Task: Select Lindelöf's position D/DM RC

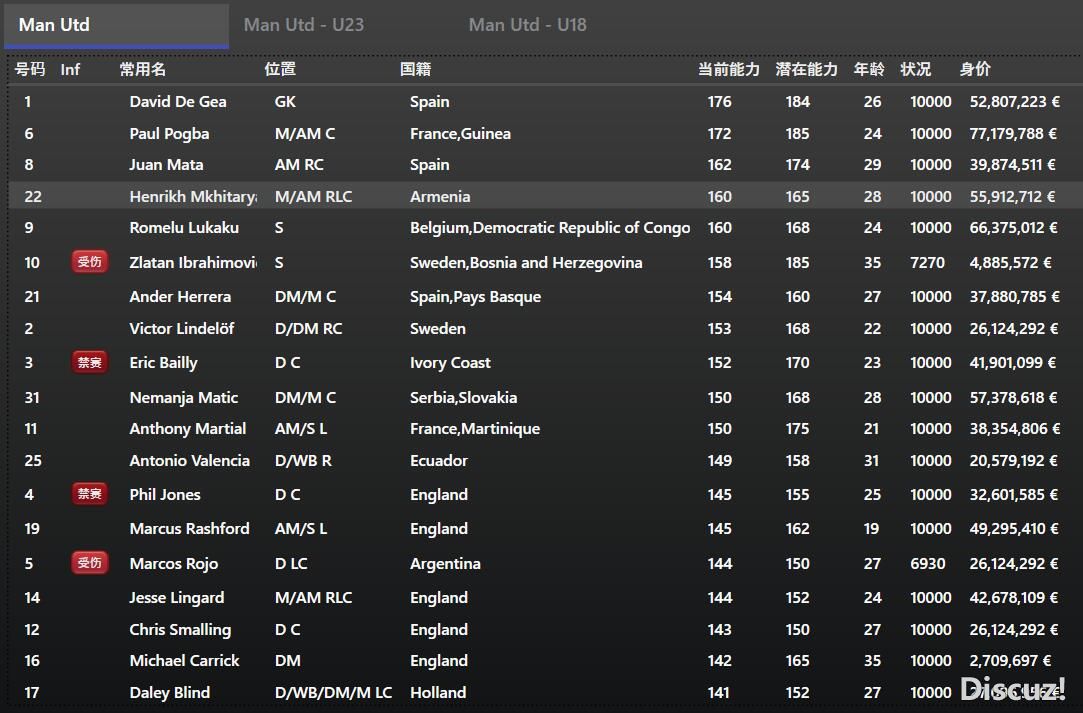Action: (308, 328)
